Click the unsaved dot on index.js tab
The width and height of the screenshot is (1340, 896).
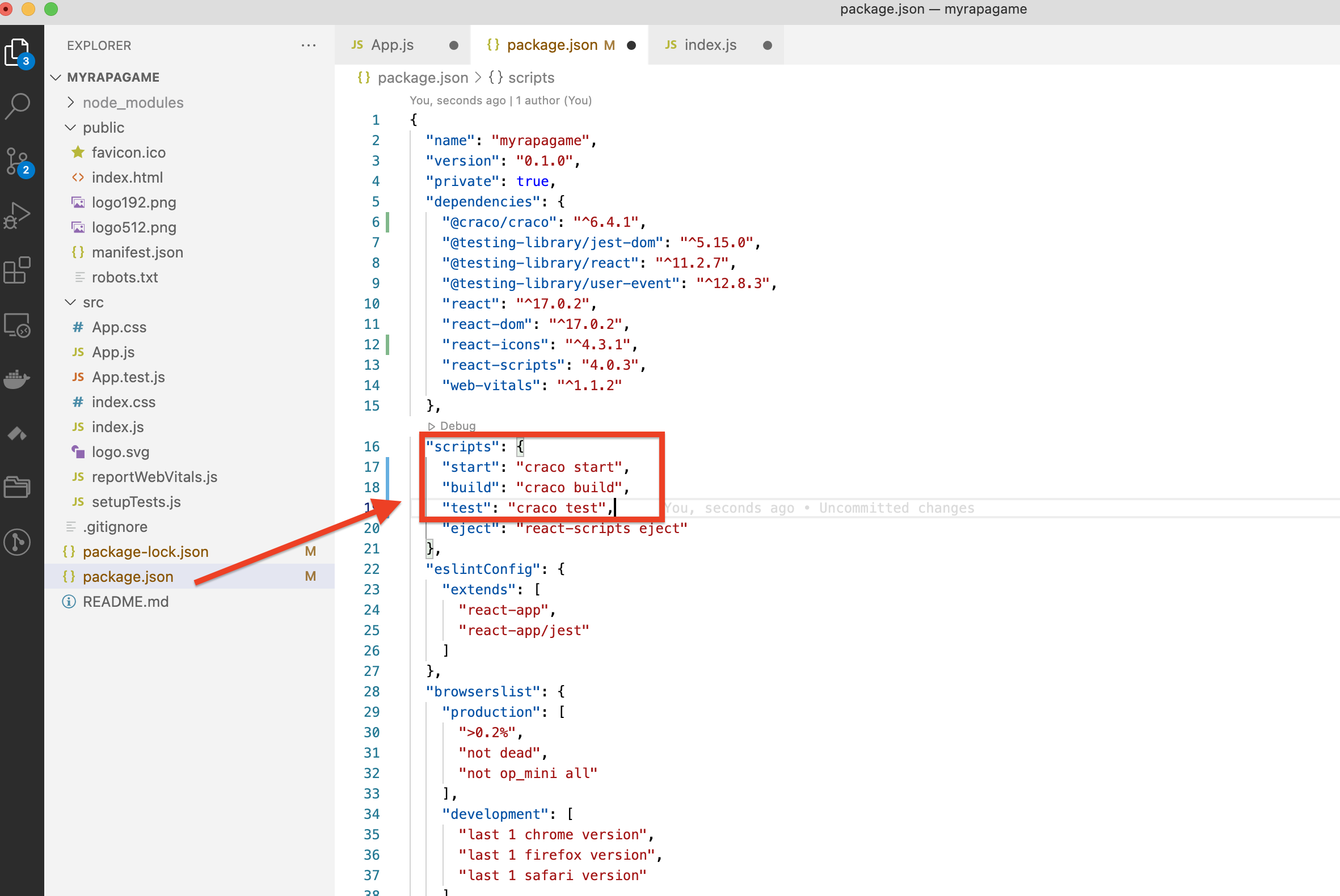click(x=767, y=45)
